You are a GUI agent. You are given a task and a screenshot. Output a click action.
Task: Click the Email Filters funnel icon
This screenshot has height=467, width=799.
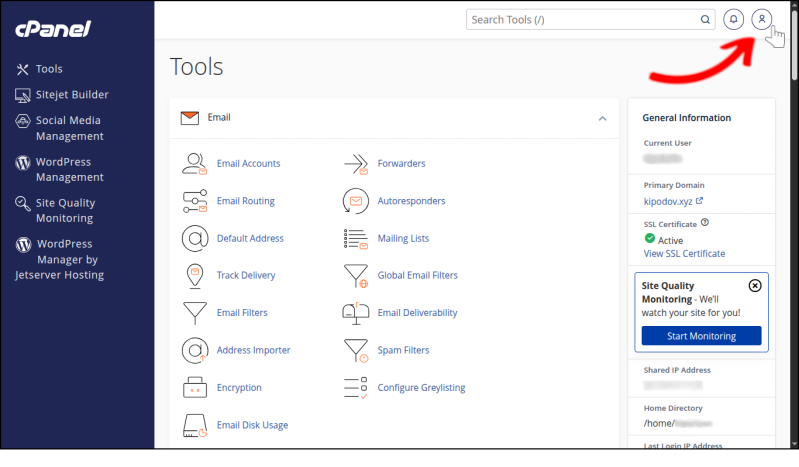[x=195, y=313]
